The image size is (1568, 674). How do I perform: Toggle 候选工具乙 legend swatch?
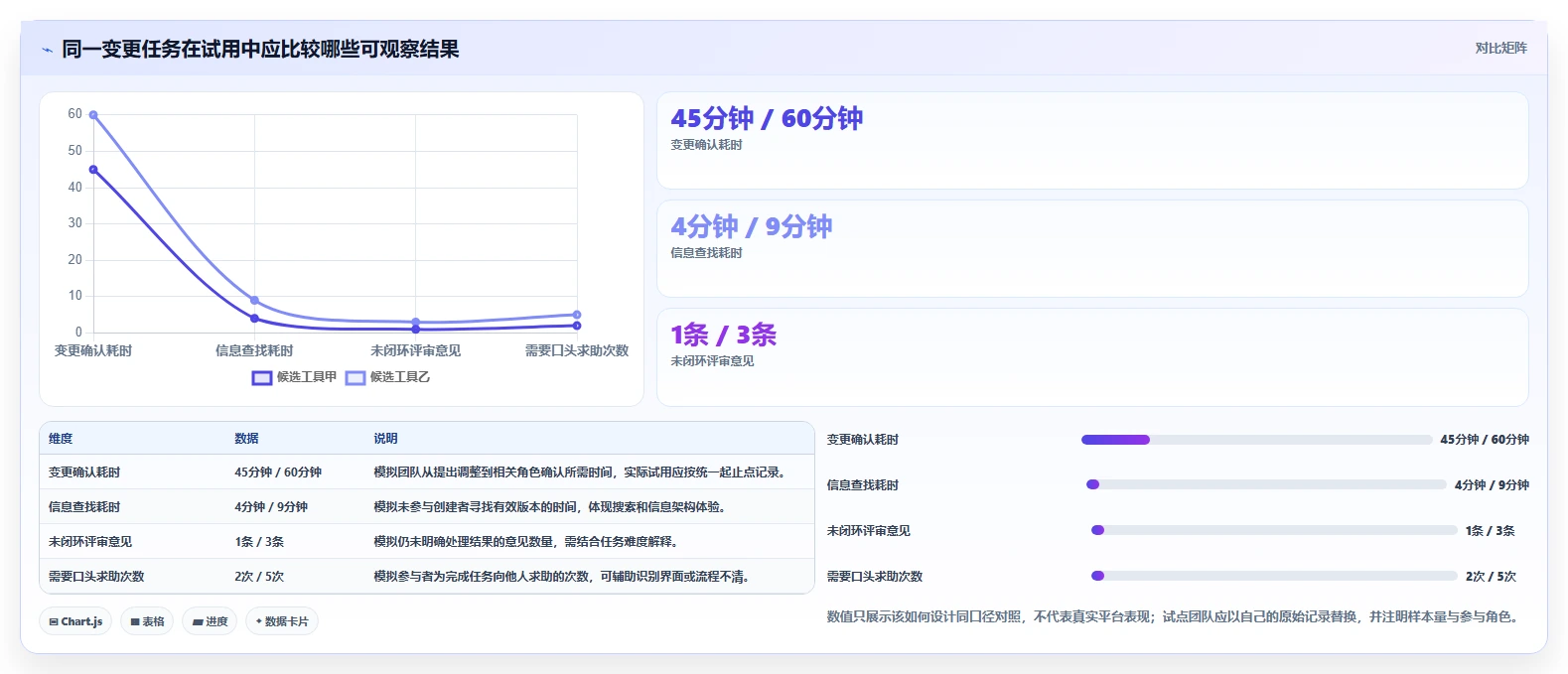(356, 377)
